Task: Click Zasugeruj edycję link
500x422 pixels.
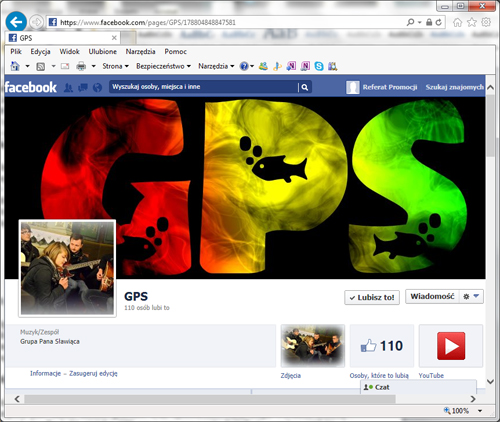Action: 93,373
